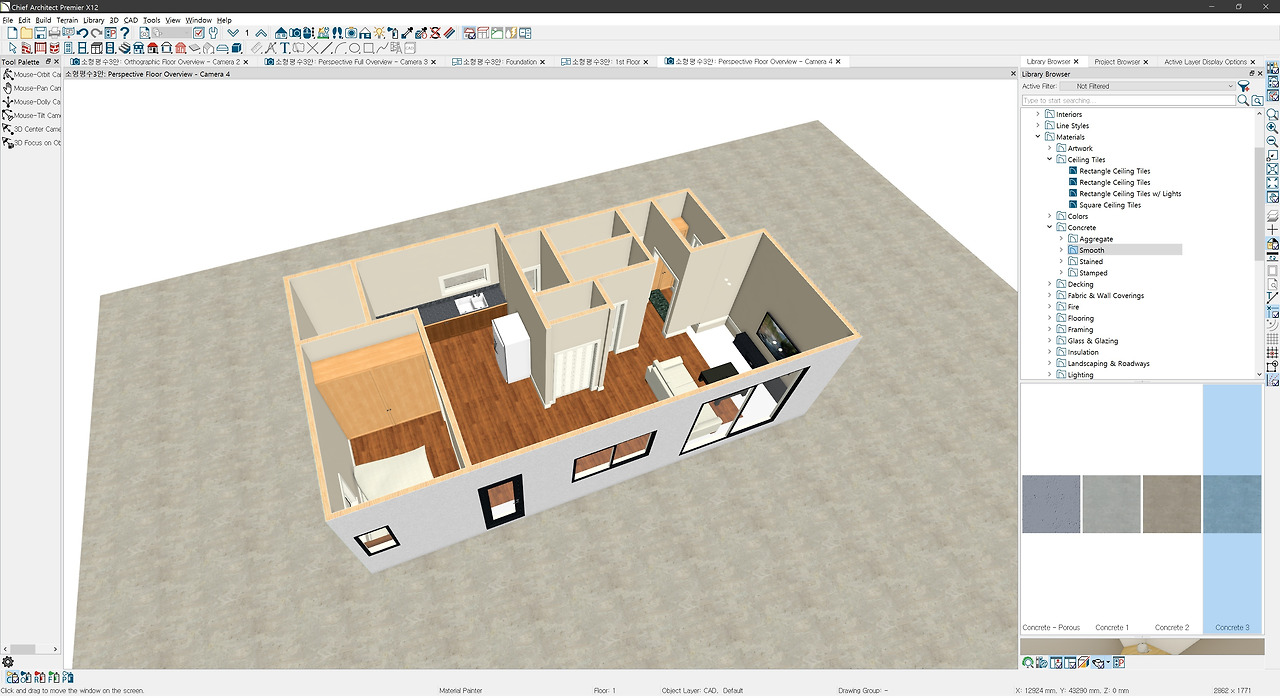Viewport: 1280px width, 698px height.
Task: Click the wrench Preferences icon
Action: (213, 33)
